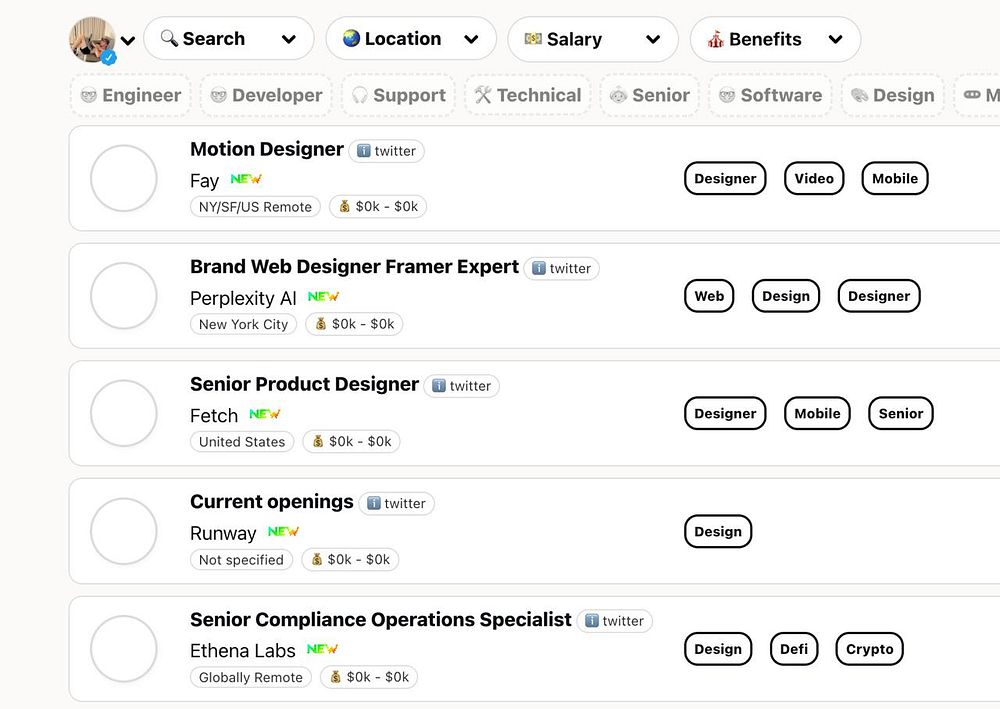Open the Senior Product Designer listing

point(304,384)
